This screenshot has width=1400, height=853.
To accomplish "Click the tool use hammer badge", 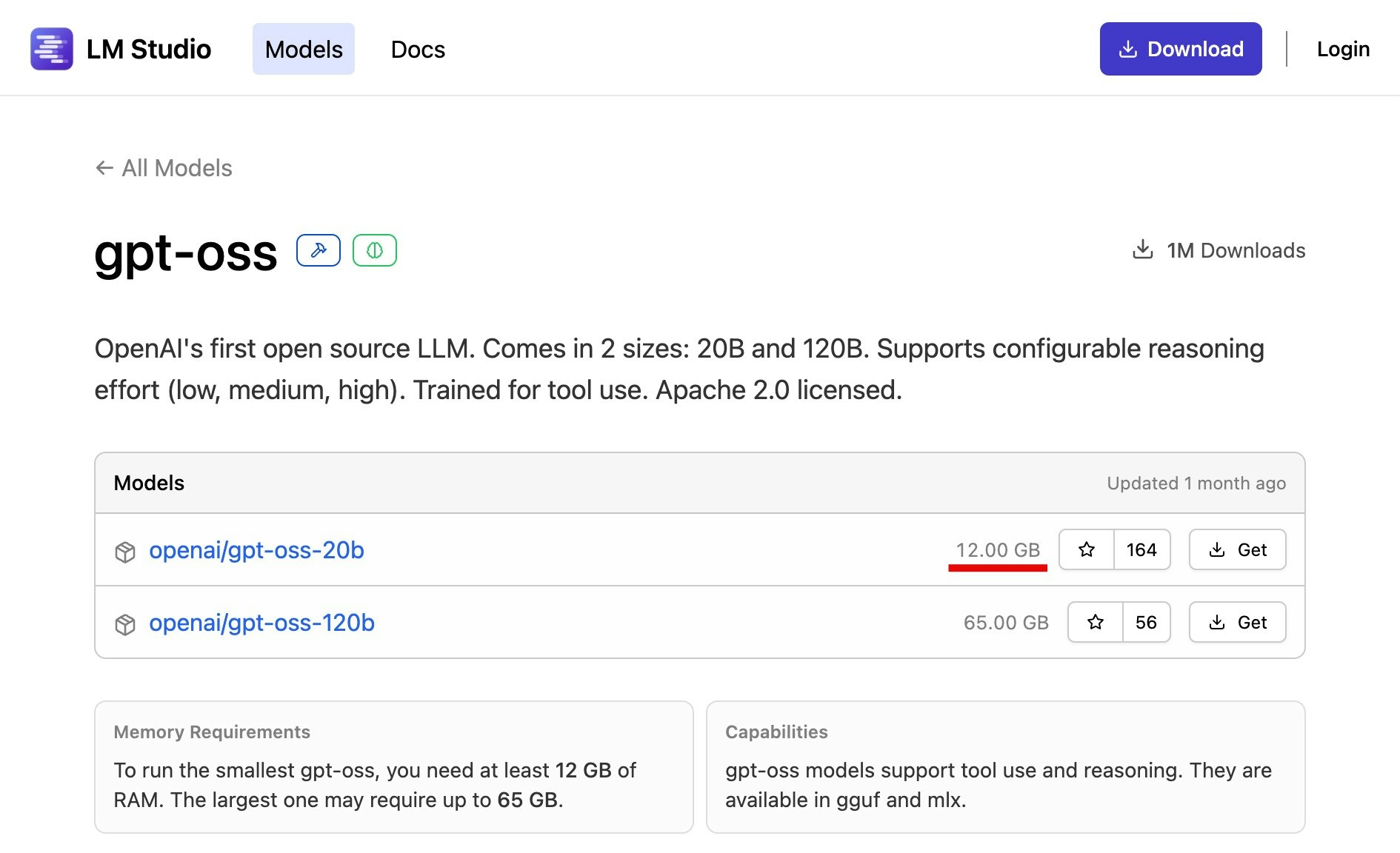I will [x=319, y=250].
